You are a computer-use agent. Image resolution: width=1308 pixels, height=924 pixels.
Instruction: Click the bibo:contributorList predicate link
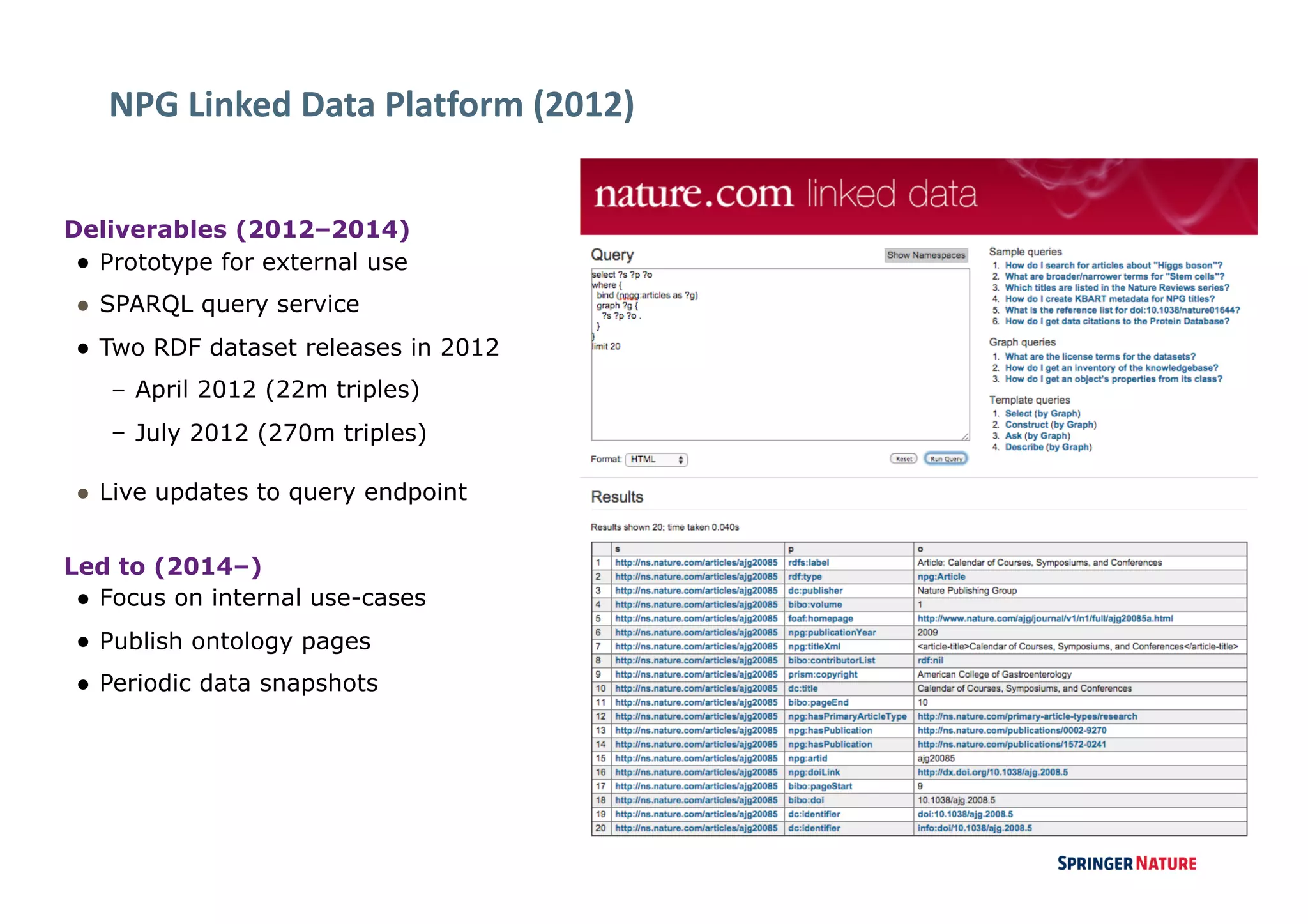point(832,660)
